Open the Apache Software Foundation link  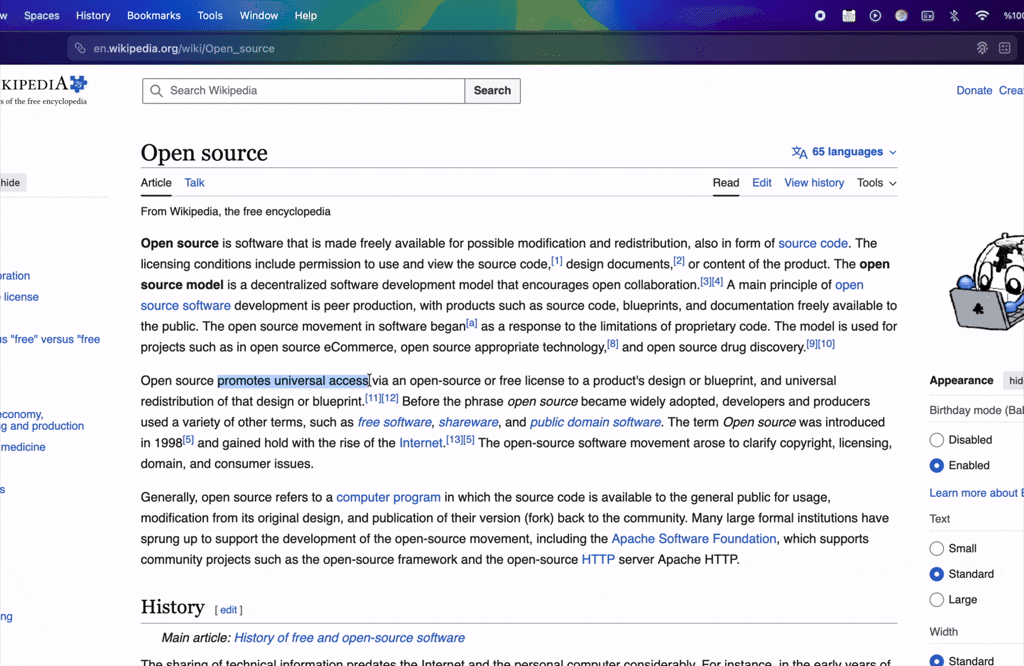(x=694, y=539)
